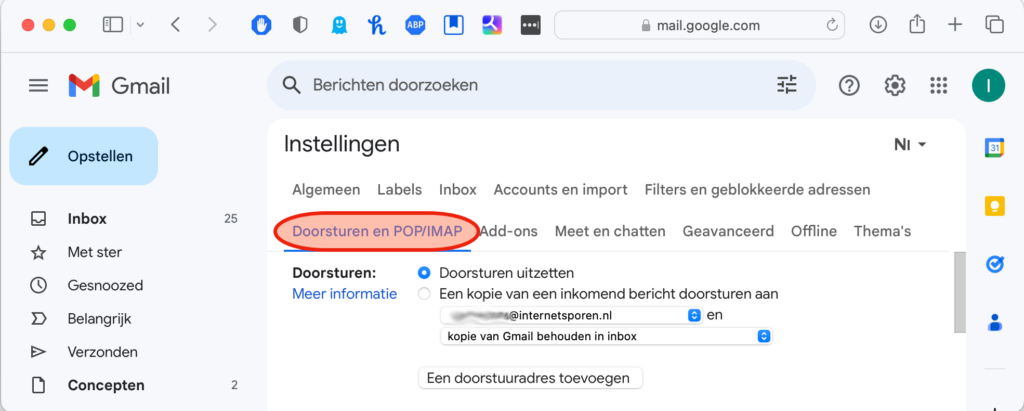Image resolution: width=1024 pixels, height=411 pixels.
Task: Show search options filter icon
Action: [x=788, y=85]
